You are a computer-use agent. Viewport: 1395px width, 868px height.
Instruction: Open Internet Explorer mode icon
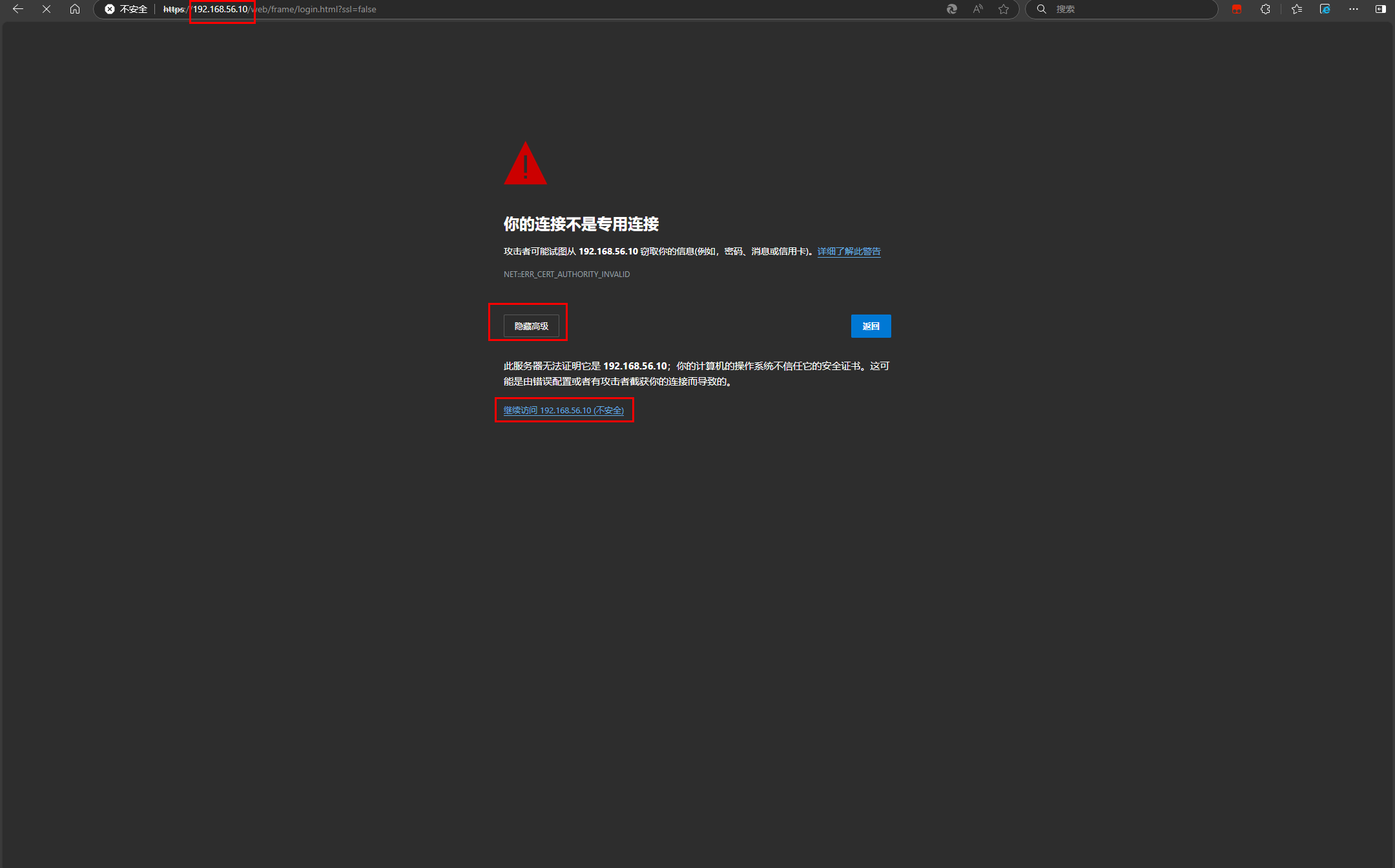point(1325,9)
